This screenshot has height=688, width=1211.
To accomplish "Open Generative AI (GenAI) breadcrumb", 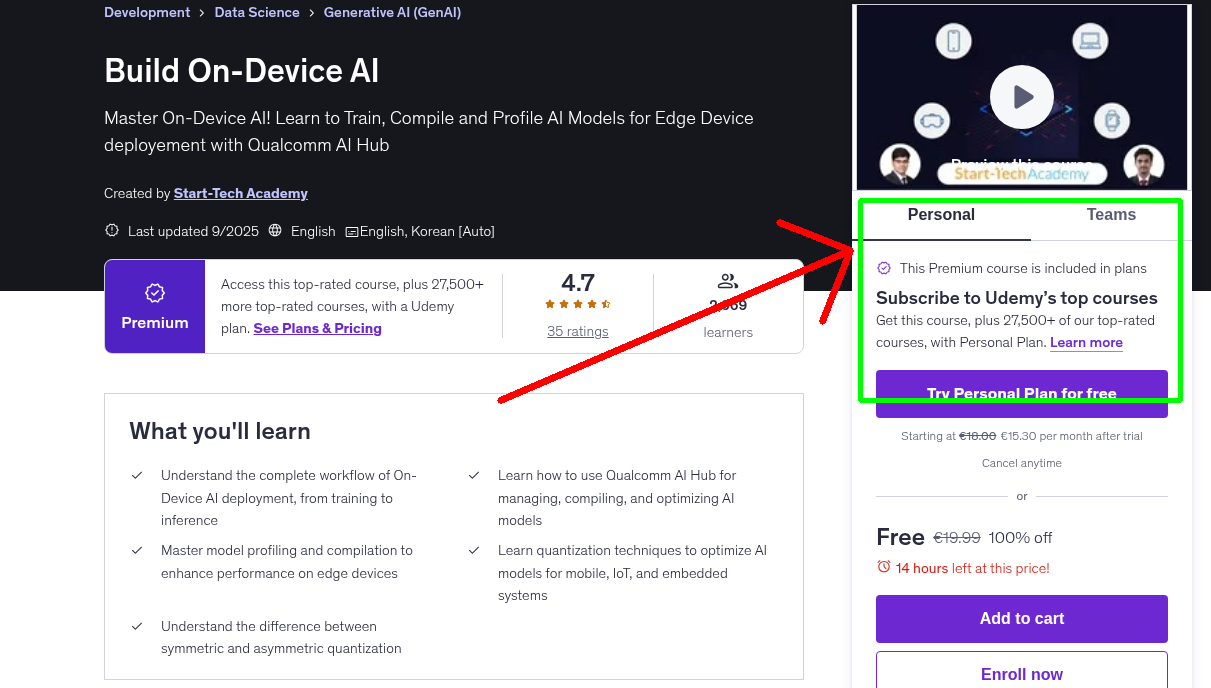I will click(x=392, y=13).
